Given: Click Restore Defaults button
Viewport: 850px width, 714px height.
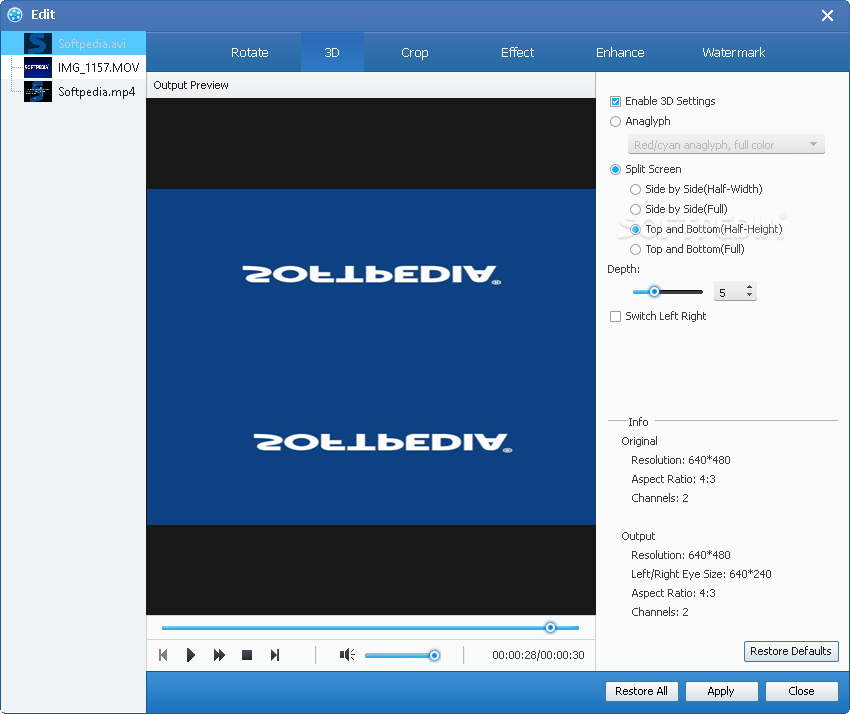Looking at the screenshot, I should (x=791, y=651).
